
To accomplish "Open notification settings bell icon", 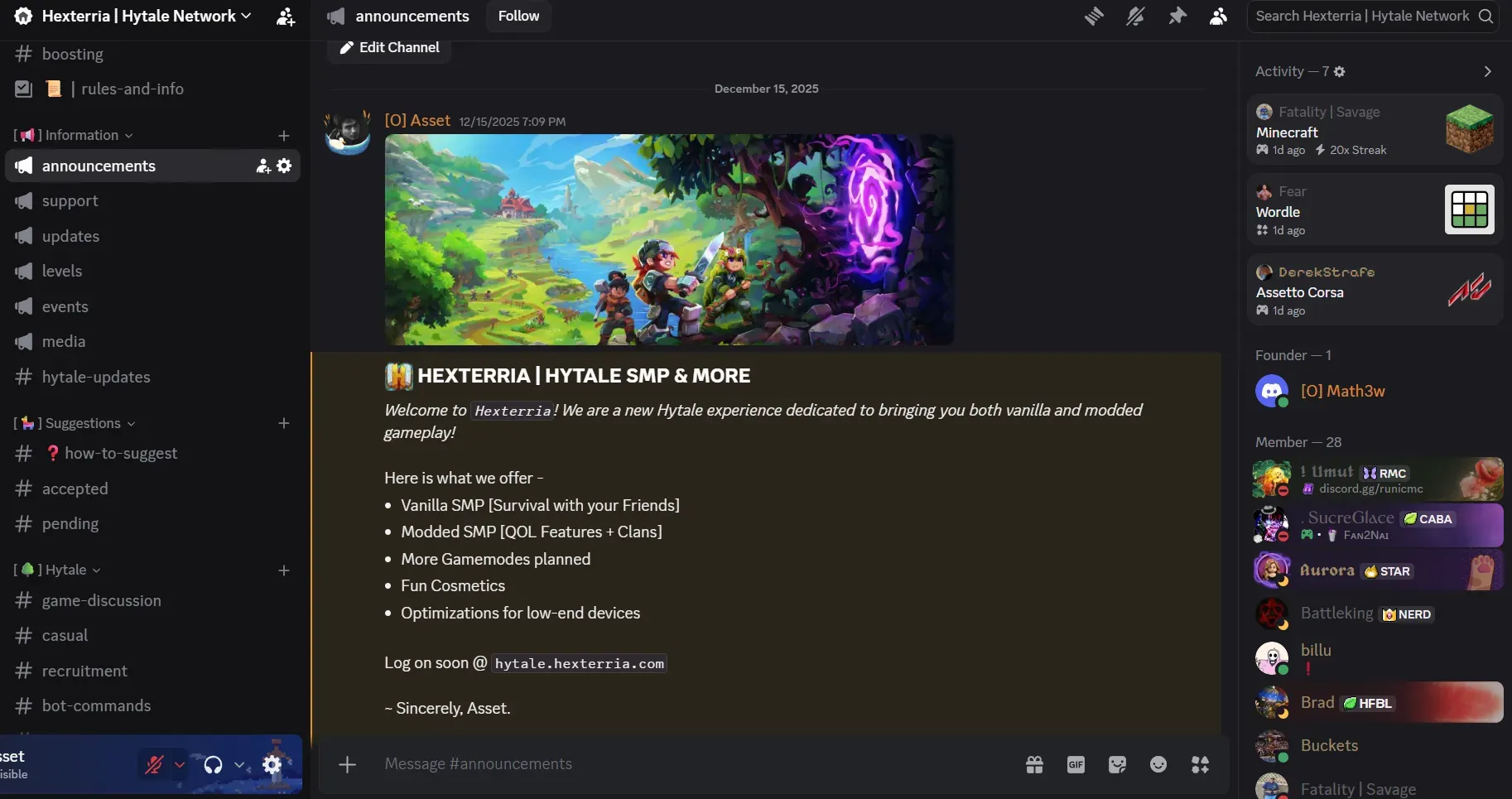I will coord(1135,17).
